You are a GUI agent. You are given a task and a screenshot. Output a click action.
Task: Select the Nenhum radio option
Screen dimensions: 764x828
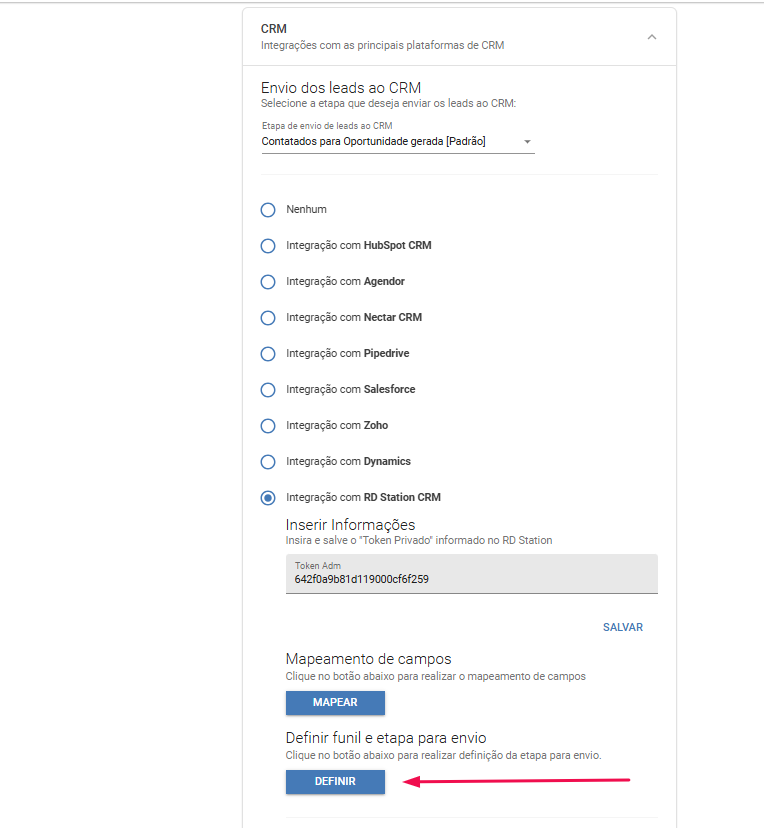coord(268,210)
